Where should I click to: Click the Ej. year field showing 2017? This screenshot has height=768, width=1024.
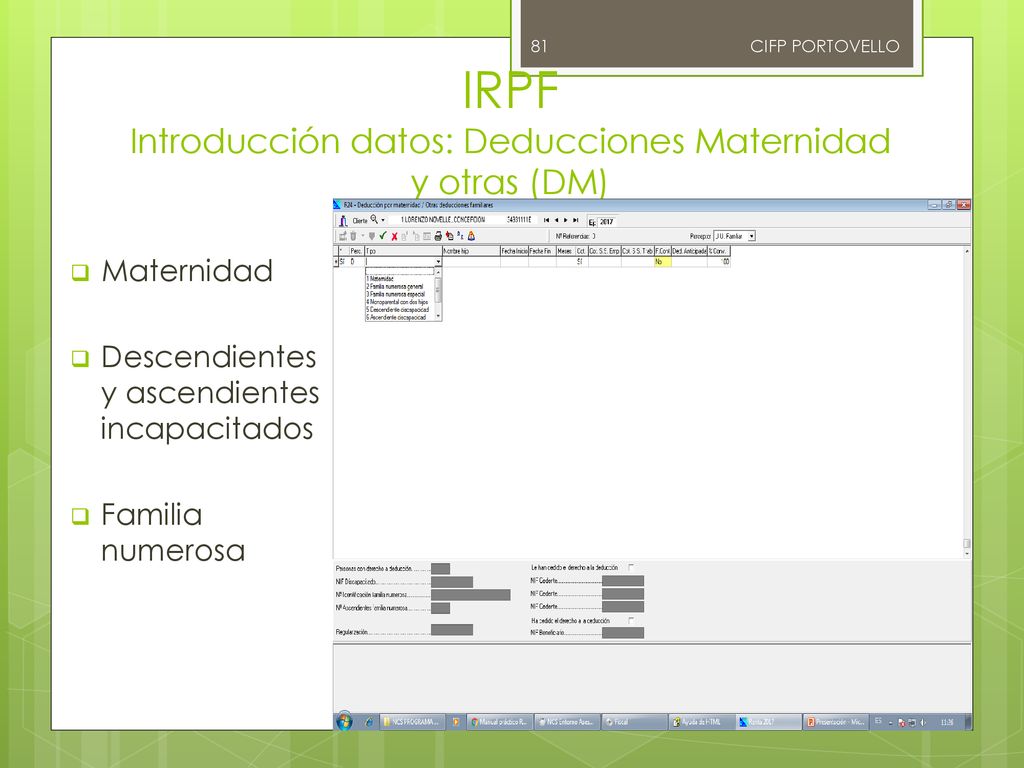[607, 222]
